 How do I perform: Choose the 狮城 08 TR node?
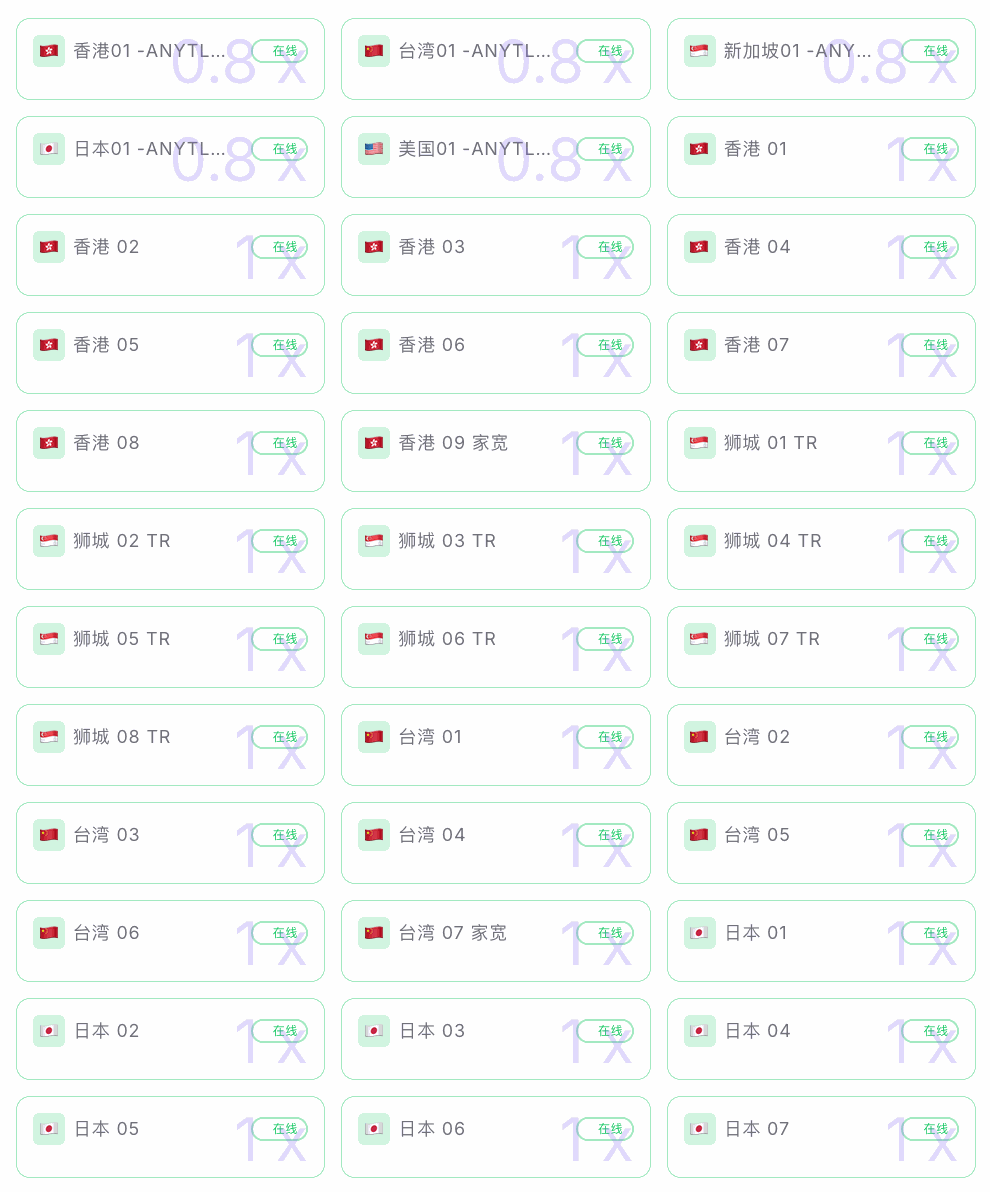(x=170, y=745)
